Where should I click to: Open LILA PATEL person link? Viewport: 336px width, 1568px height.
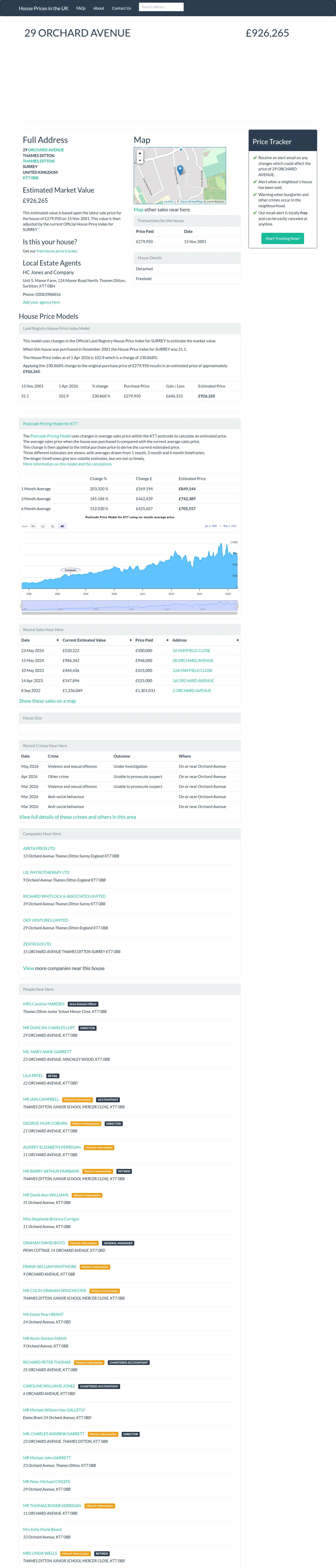(x=33, y=1076)
